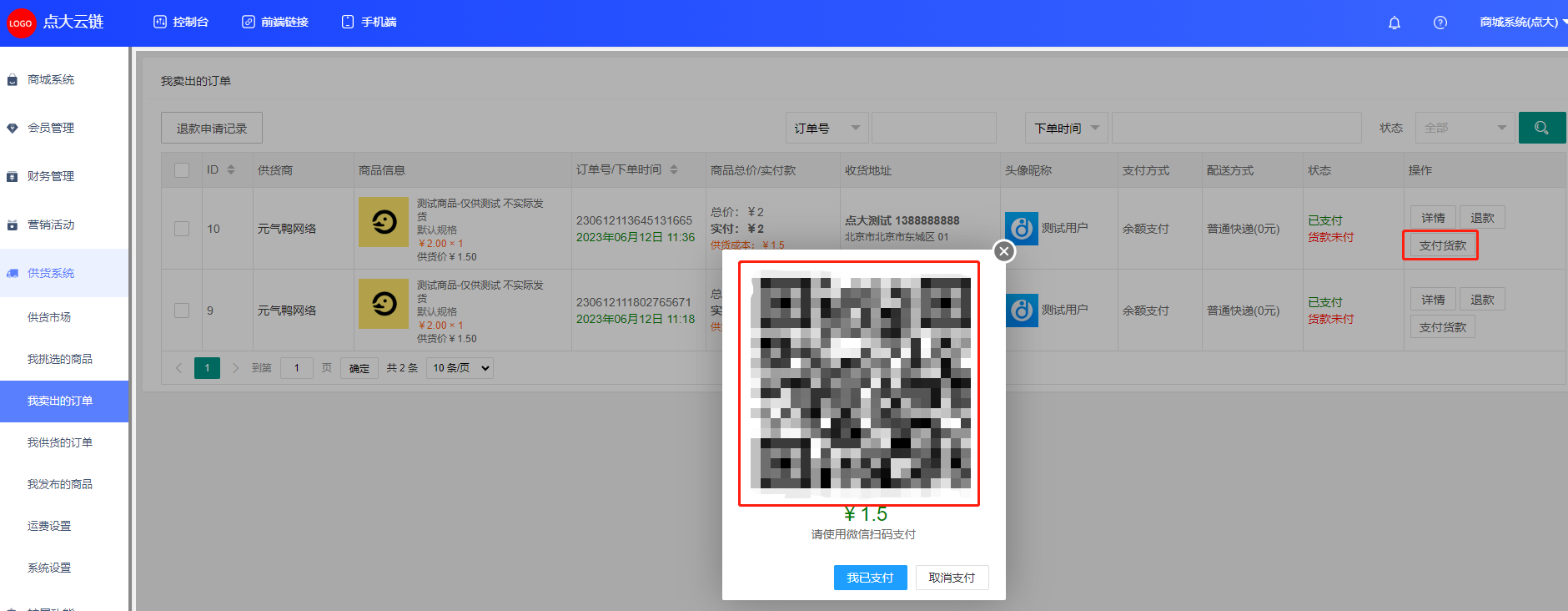Click the 商城系统 sidebar bag icon

[12, 80]
